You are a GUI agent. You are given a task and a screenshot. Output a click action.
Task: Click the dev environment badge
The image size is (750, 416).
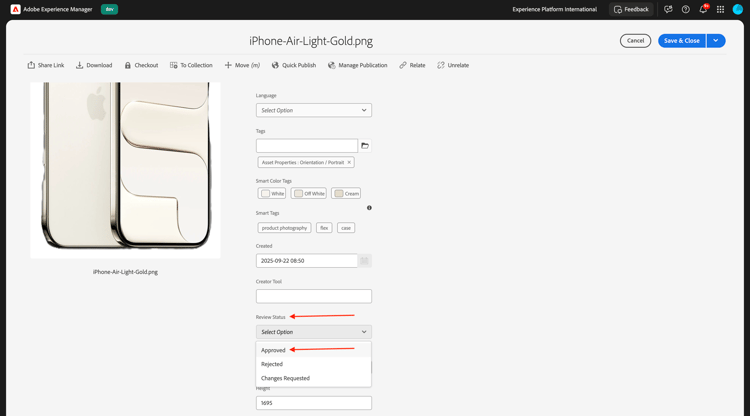(110, 9)
